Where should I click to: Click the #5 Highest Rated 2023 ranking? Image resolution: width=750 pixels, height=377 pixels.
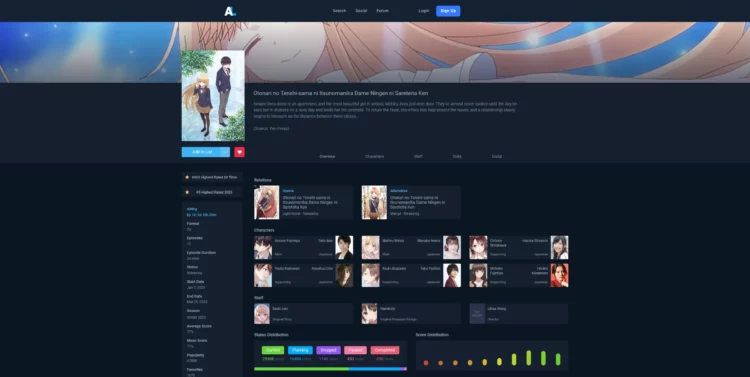click(212, 192)
